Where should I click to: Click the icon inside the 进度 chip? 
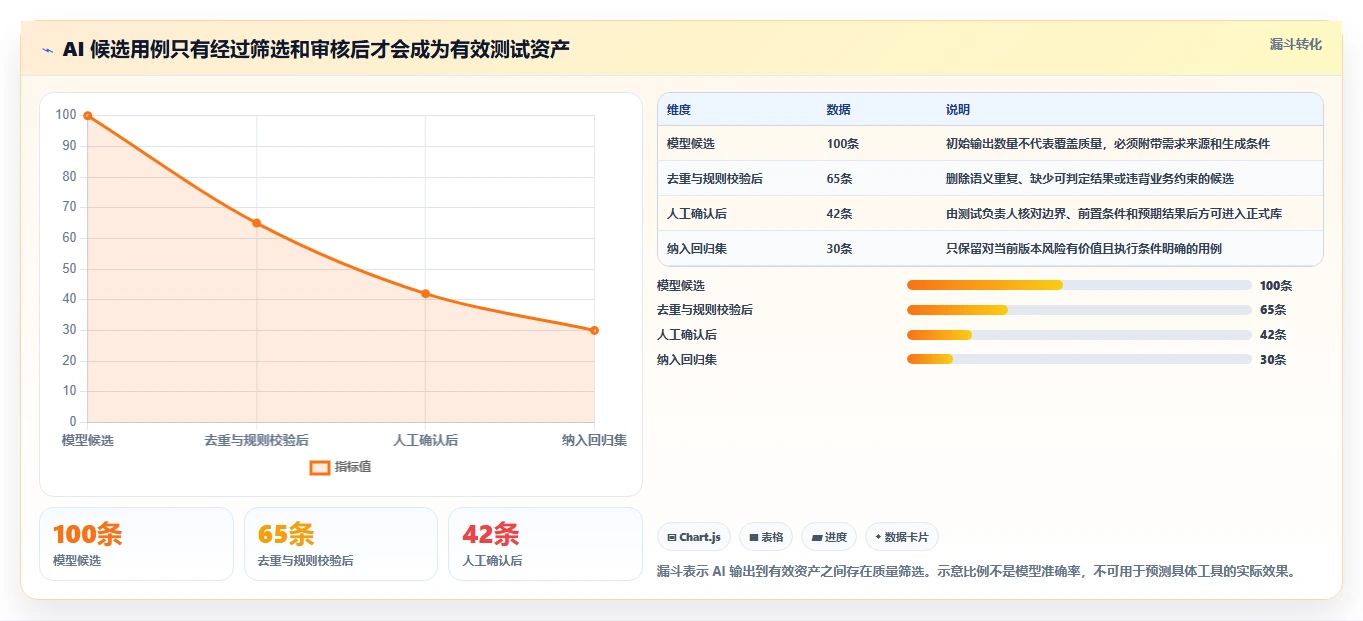click(x=817, y=537)
